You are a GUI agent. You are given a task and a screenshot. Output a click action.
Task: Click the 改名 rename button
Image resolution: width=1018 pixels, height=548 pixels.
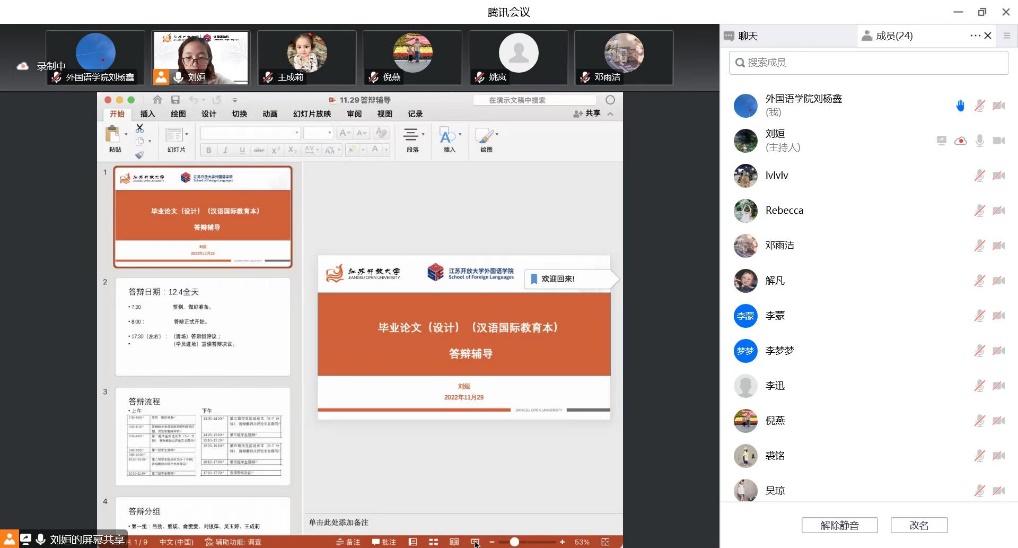(918, 525)
